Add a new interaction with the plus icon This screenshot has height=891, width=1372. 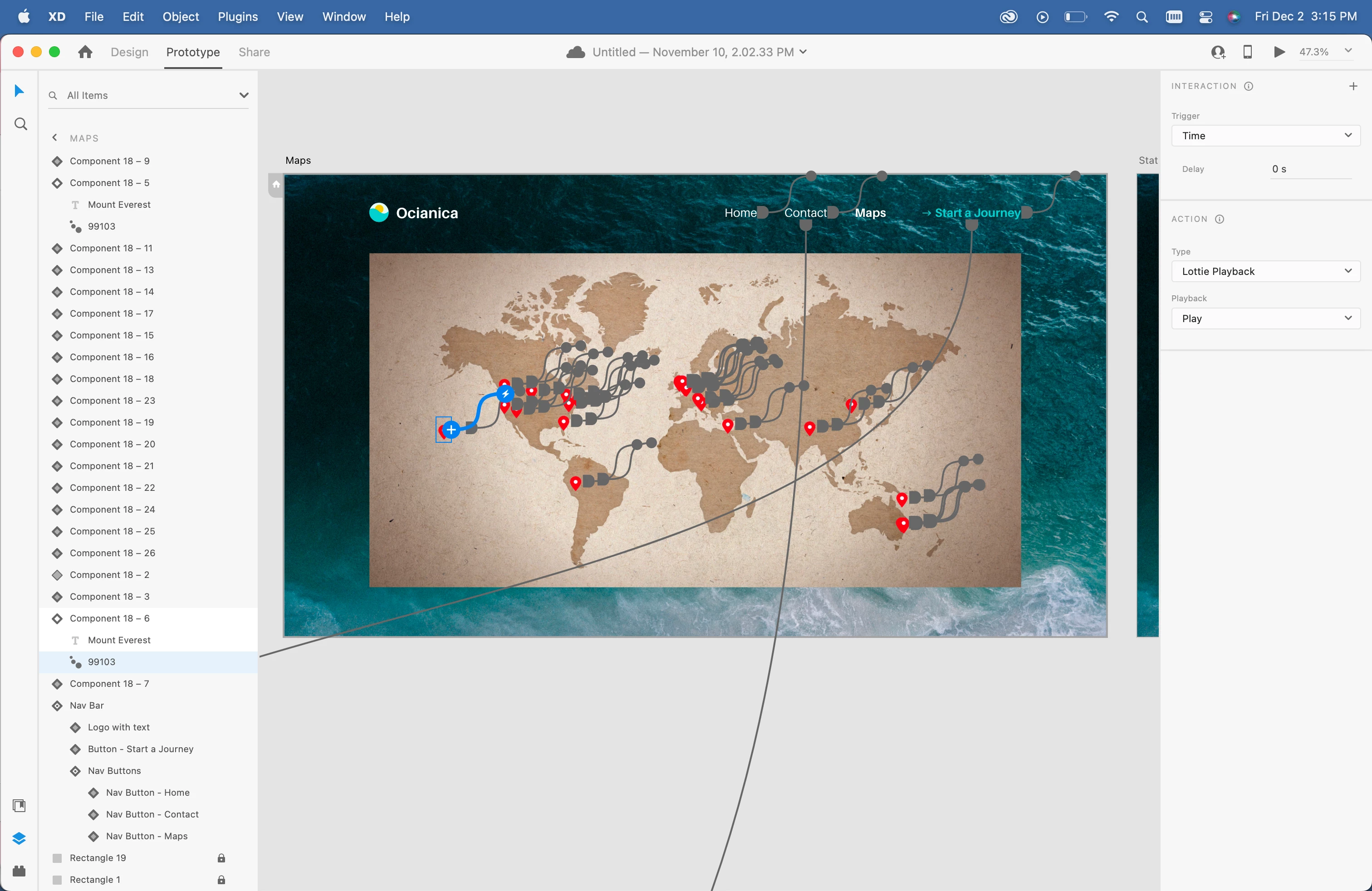point(1353,86)
